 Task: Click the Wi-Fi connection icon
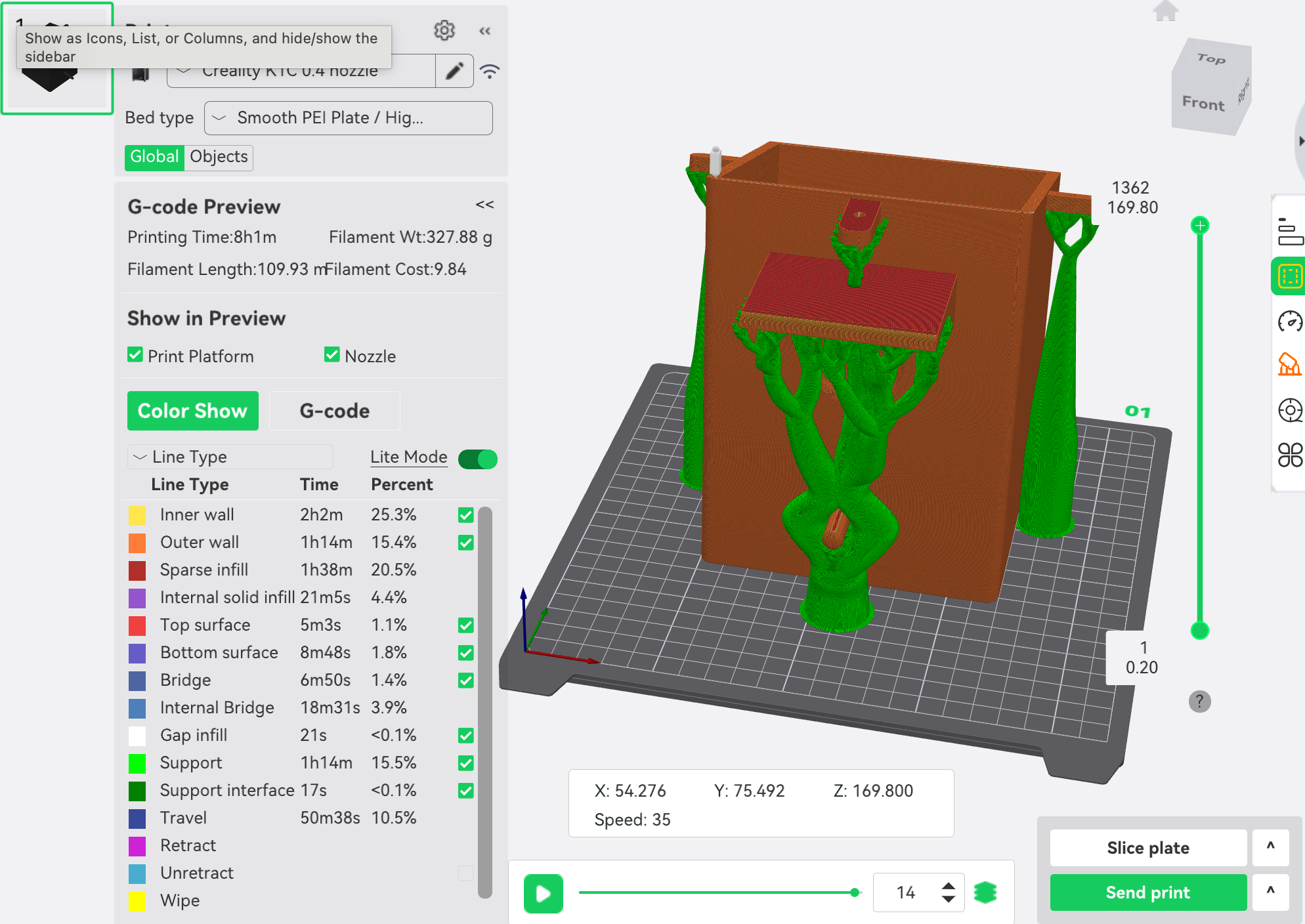click(x=490, y=71)
